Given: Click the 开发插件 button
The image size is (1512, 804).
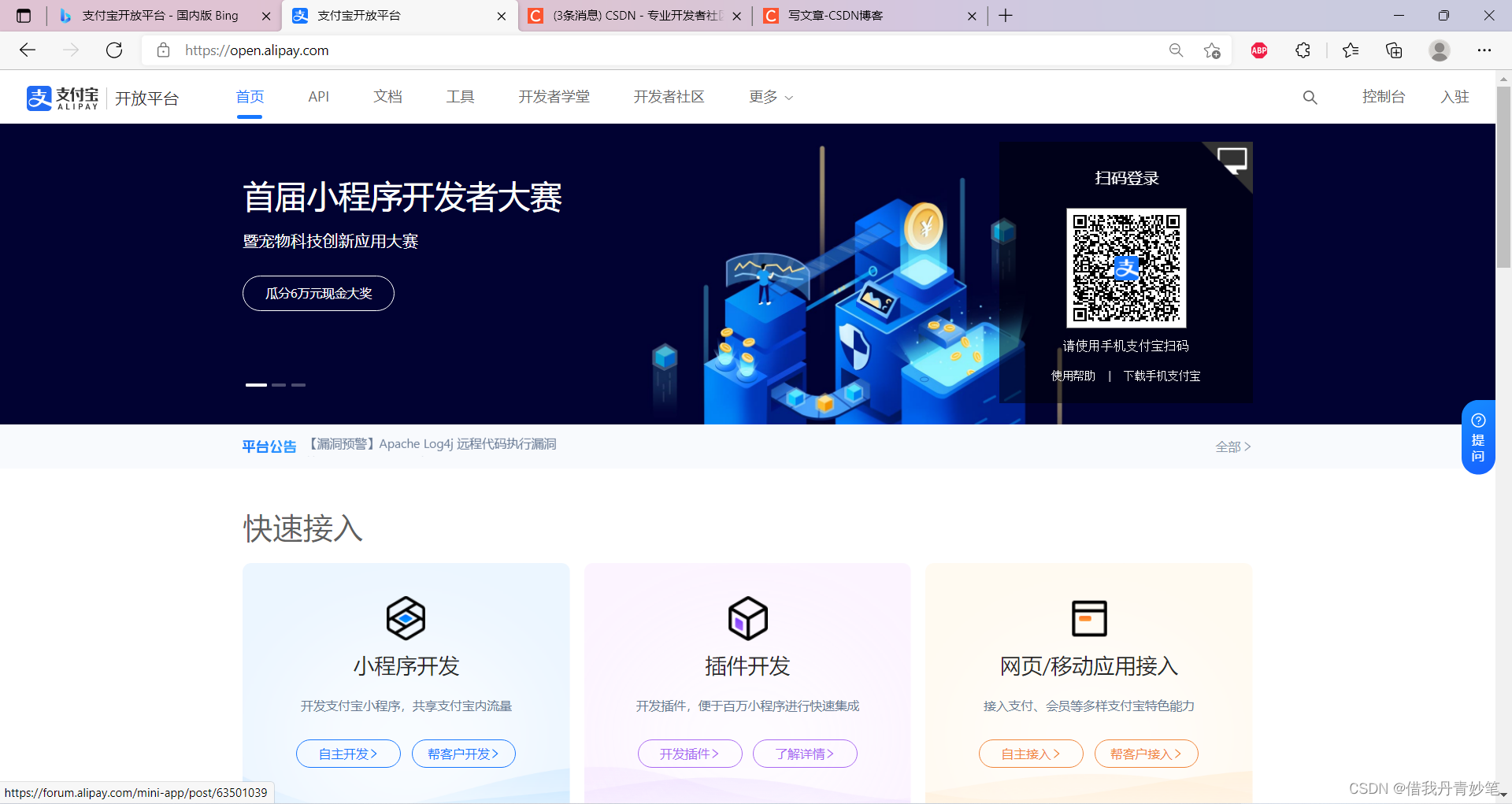Looking at the screenshot, I should 690,754.
